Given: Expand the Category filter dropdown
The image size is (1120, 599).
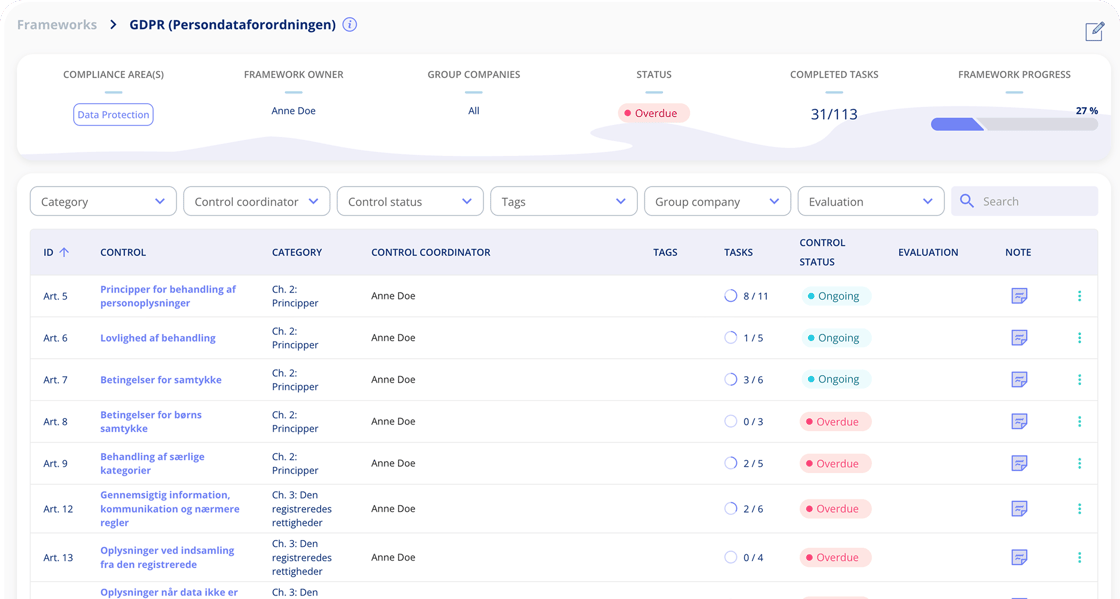Looking at the screenshot, I should [x=103, y=201].
